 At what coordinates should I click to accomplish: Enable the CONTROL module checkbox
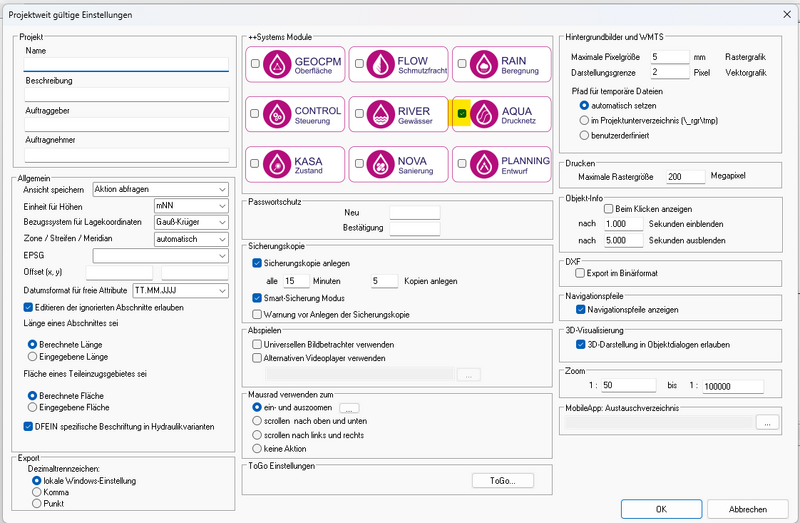point(255,114)
